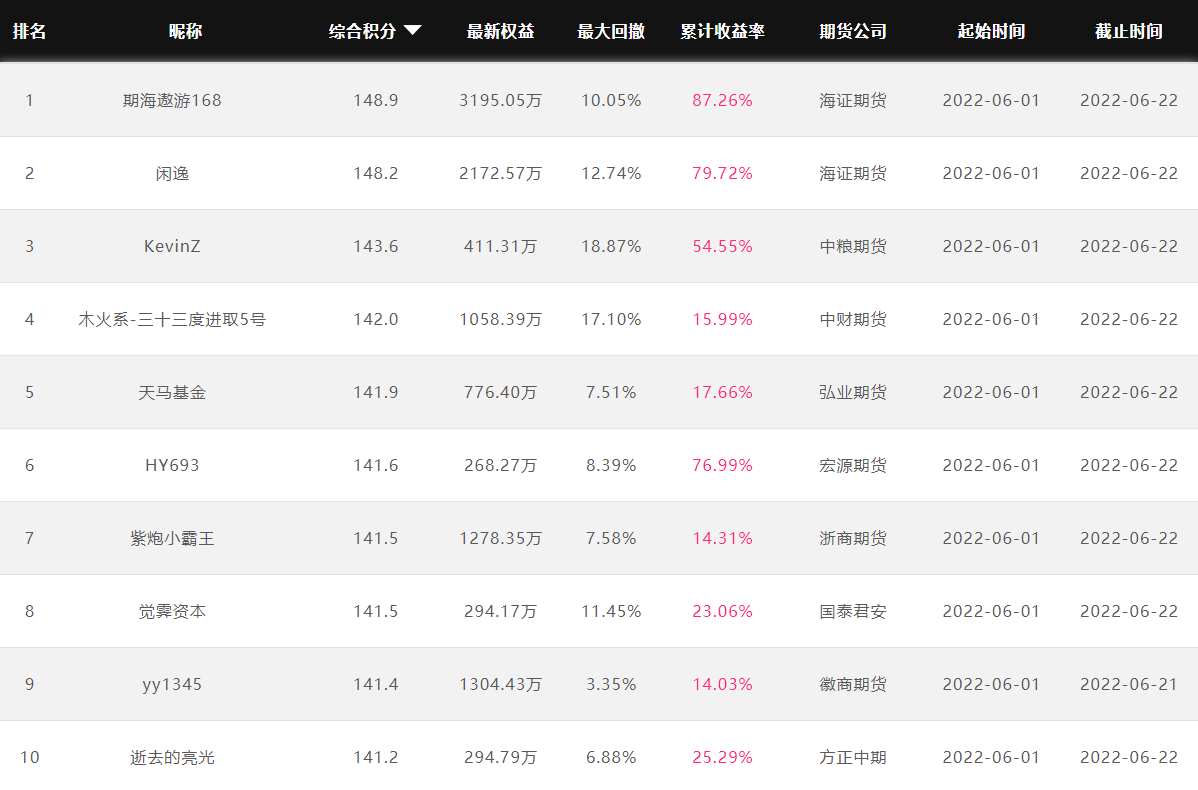Open the HY693 nickname
1198x790 pixels.
point(172,465)
